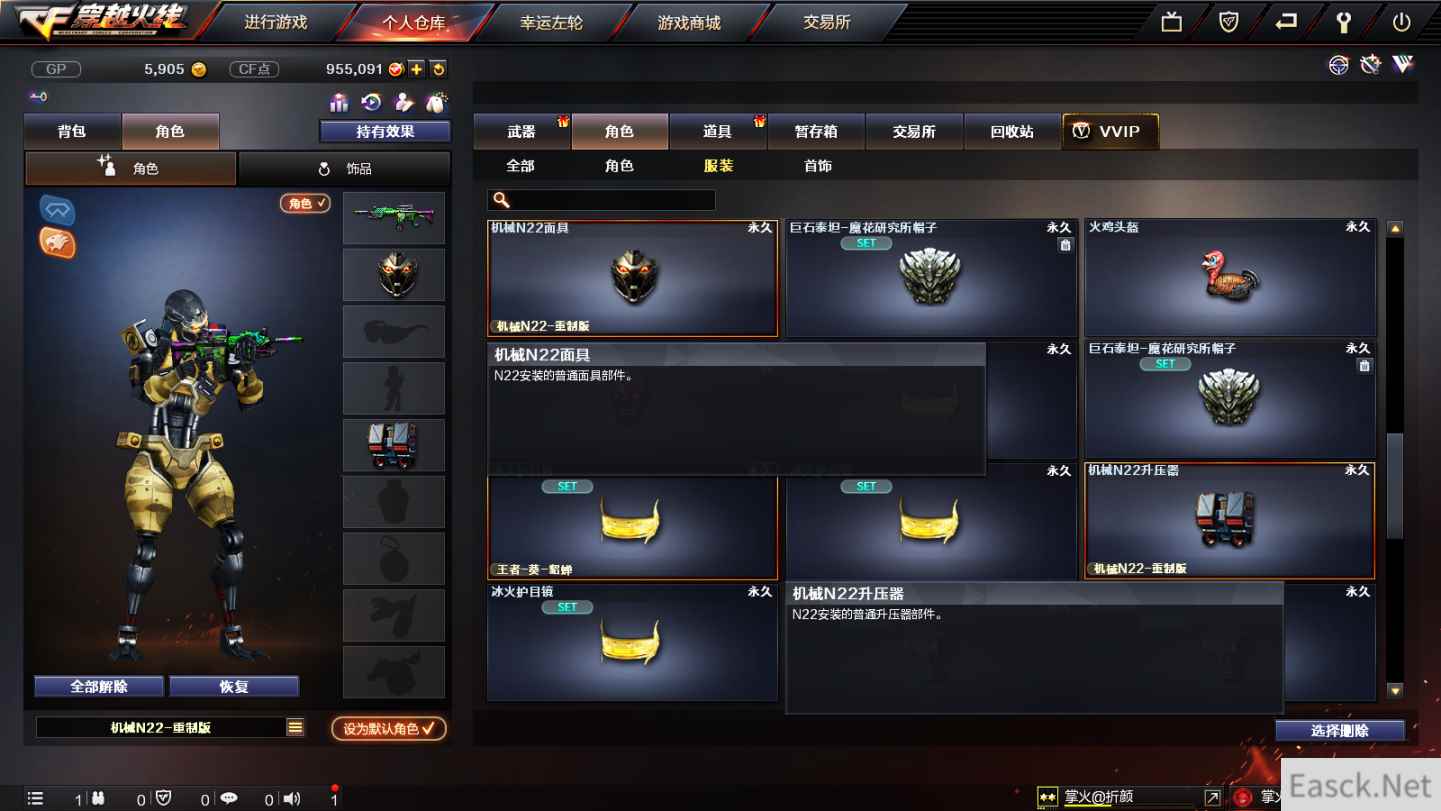Click the plus icon to recharge CF points

416,69
